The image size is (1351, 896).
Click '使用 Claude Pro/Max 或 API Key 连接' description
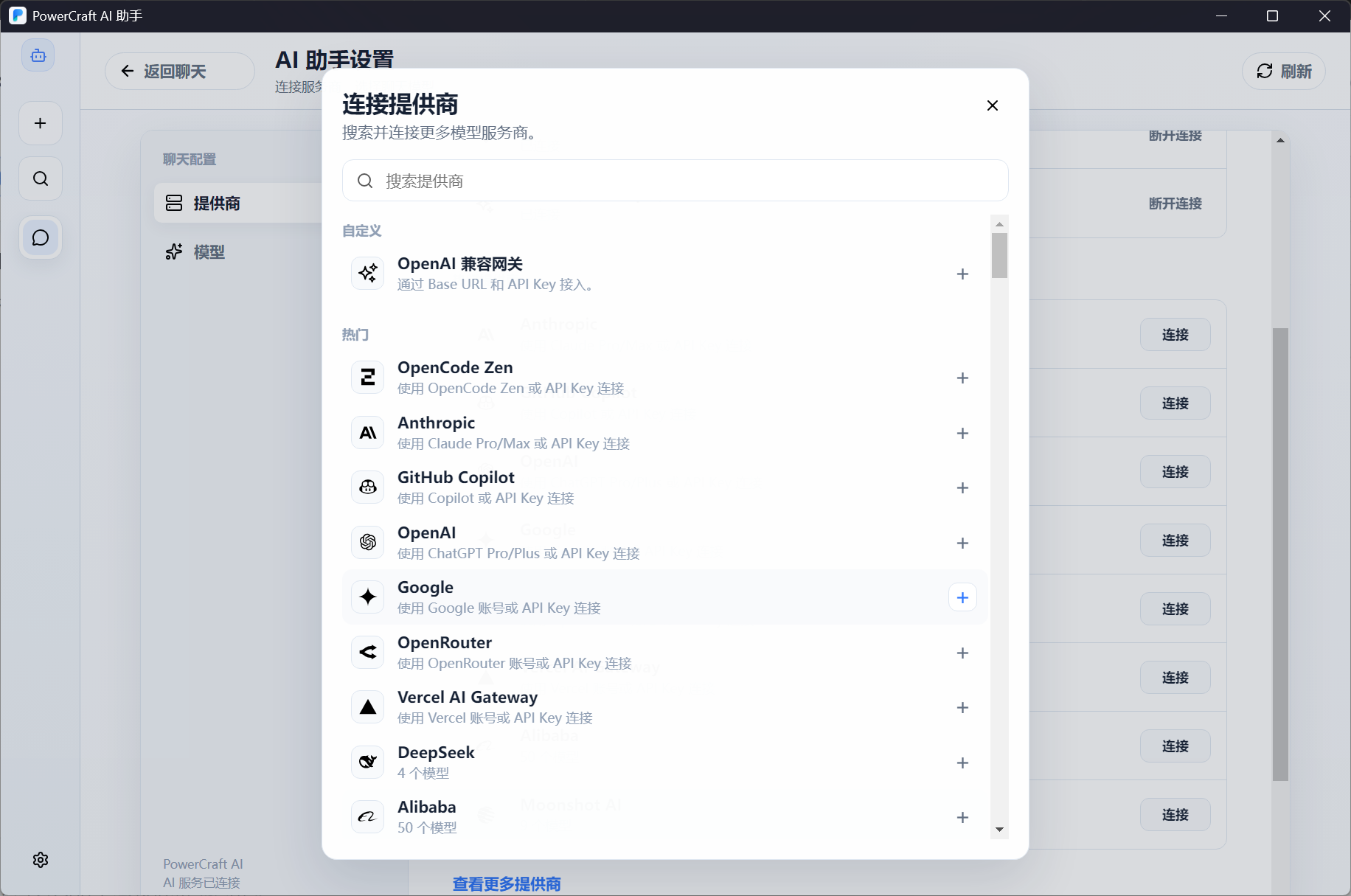[x=513, y=444]
